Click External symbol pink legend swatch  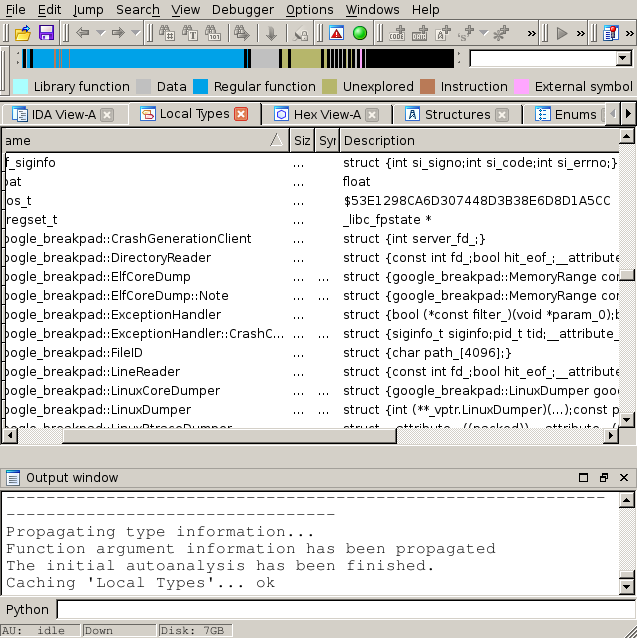click(521, 87)
